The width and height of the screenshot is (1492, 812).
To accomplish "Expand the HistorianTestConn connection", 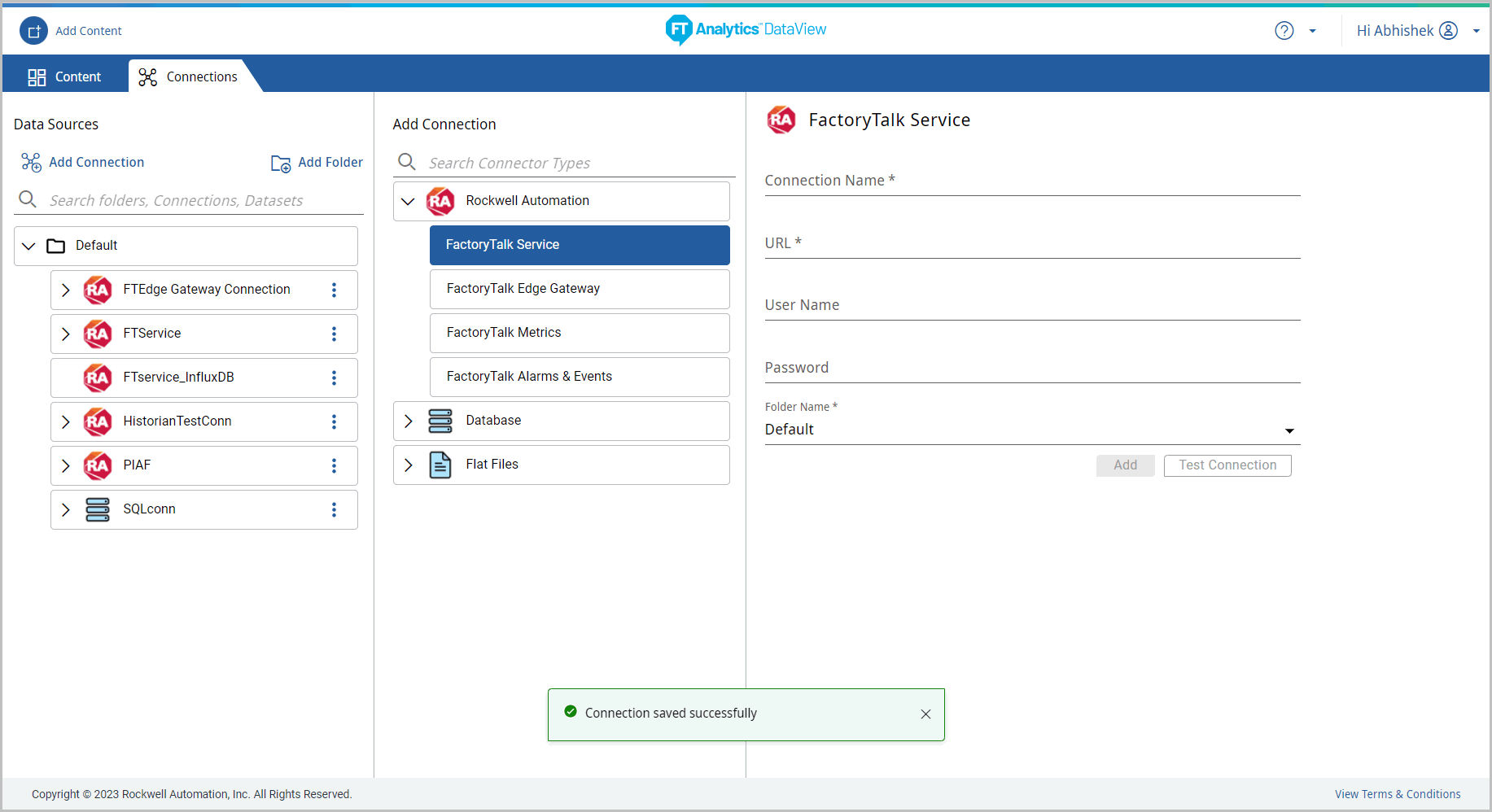I will pyautogui.click(x=65, y=421).
